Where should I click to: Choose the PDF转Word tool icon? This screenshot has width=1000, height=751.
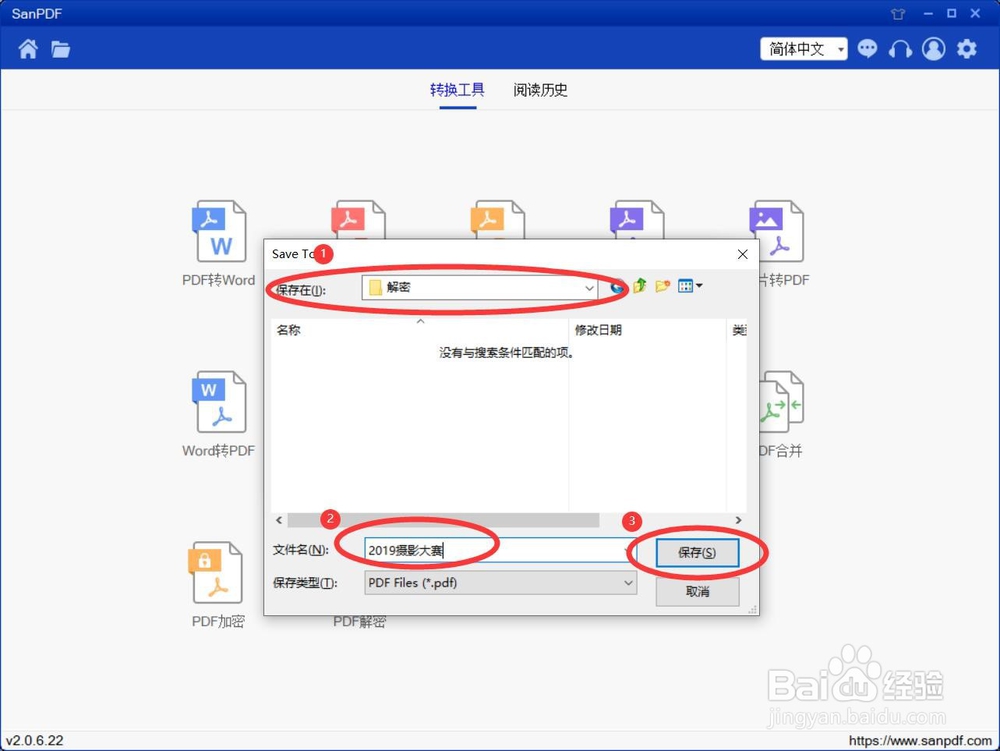(x=219, y=231)
